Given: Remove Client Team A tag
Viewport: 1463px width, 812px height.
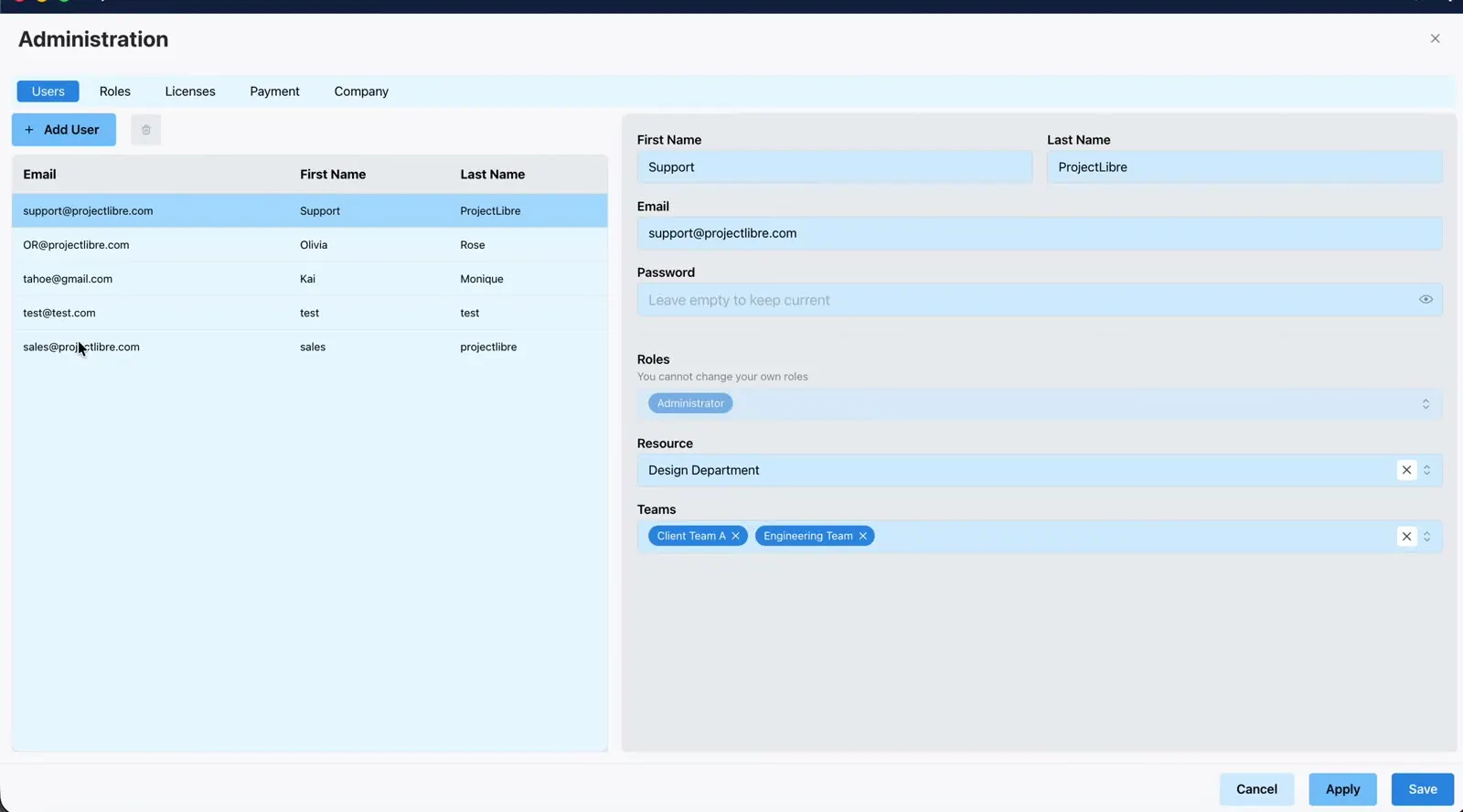Looking at the screenshot, I should (735, 536).
